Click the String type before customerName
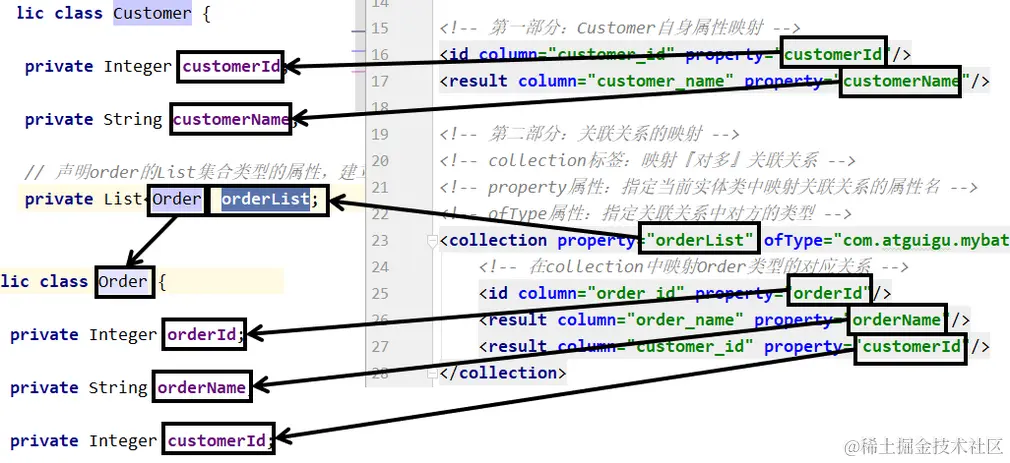Image resolution: width=1010 pixels, height=463 pixels. (133, 119)
